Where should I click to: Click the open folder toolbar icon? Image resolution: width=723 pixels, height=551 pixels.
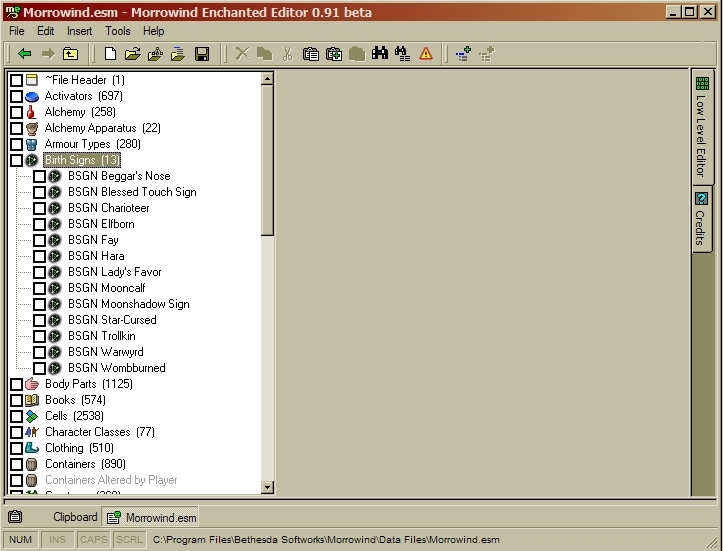(x=132, y=54)
